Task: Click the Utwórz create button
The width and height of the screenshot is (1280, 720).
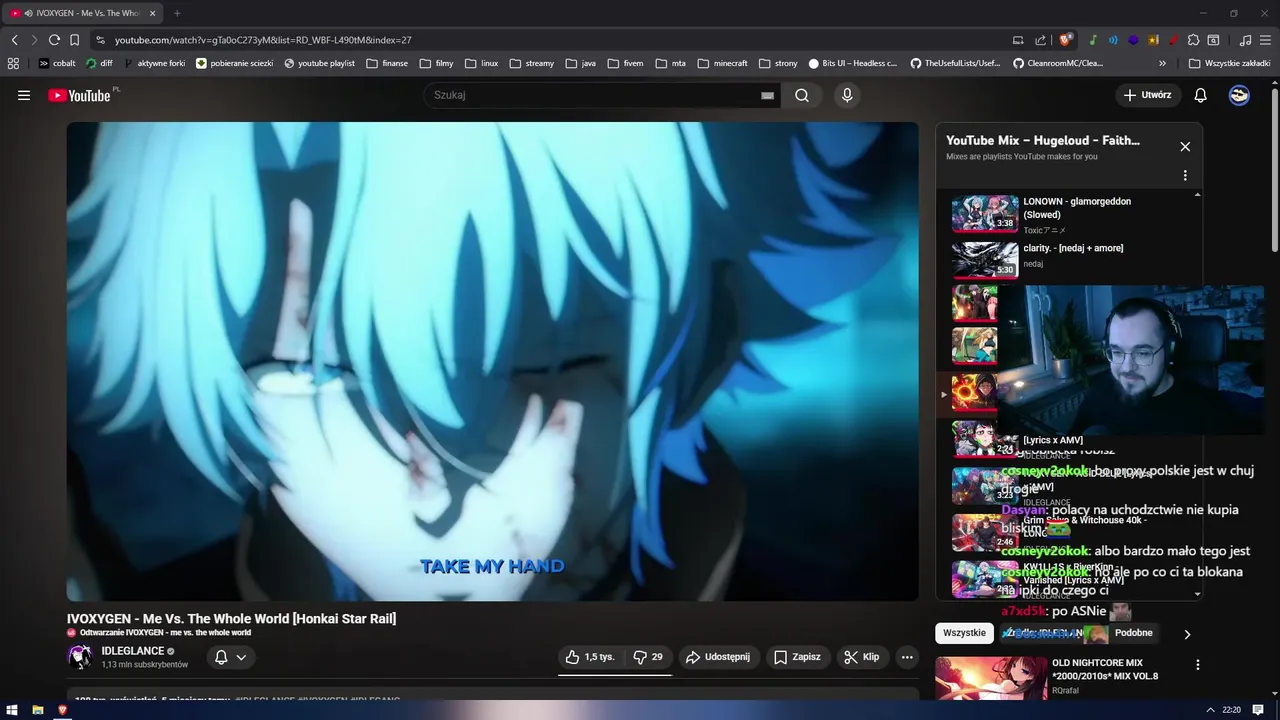Action: 1148,95
